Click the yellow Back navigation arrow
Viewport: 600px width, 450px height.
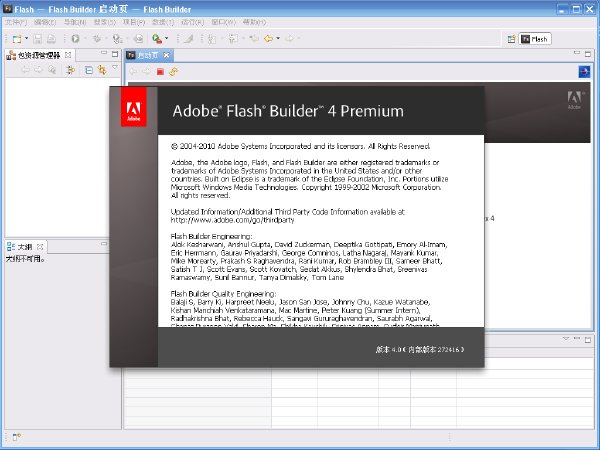(269, 39)
